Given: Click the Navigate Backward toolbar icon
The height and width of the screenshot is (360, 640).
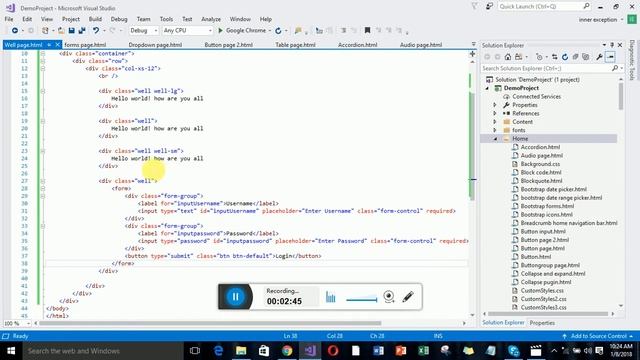Looking at the screenshot, I should (x=14, y=31).
